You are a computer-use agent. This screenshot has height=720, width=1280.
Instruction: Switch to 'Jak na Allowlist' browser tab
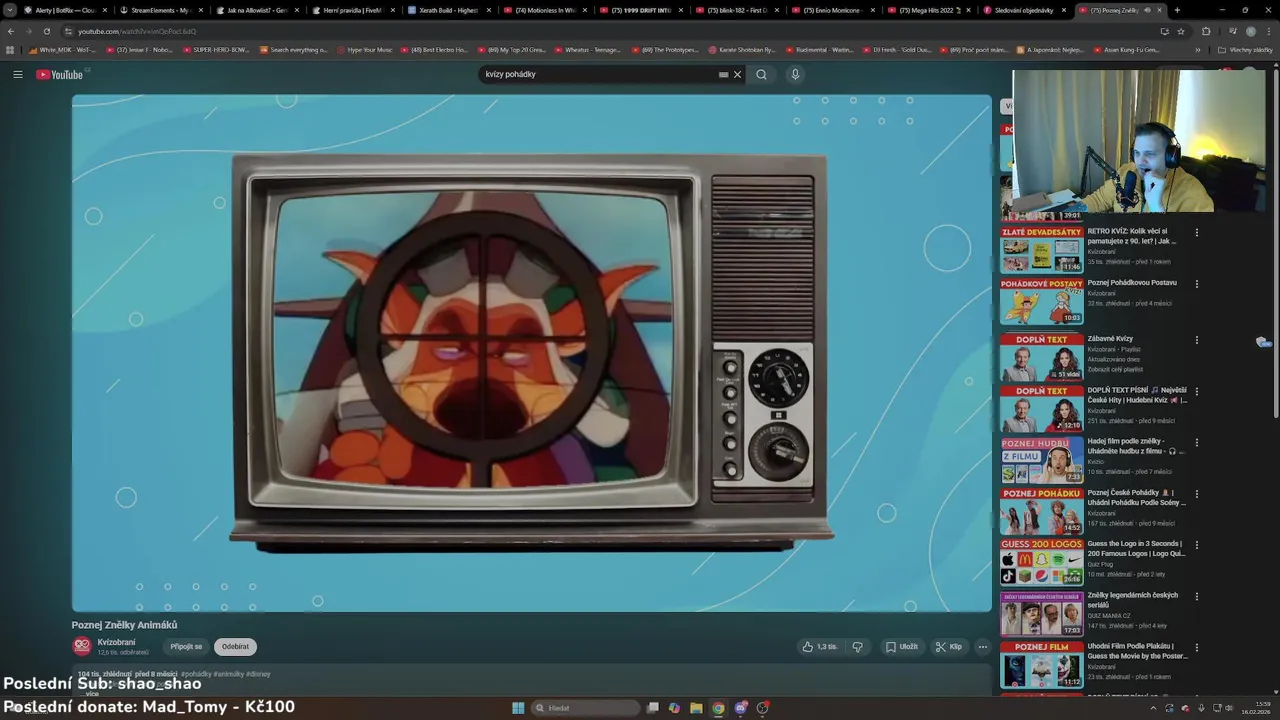coord(257,10)
